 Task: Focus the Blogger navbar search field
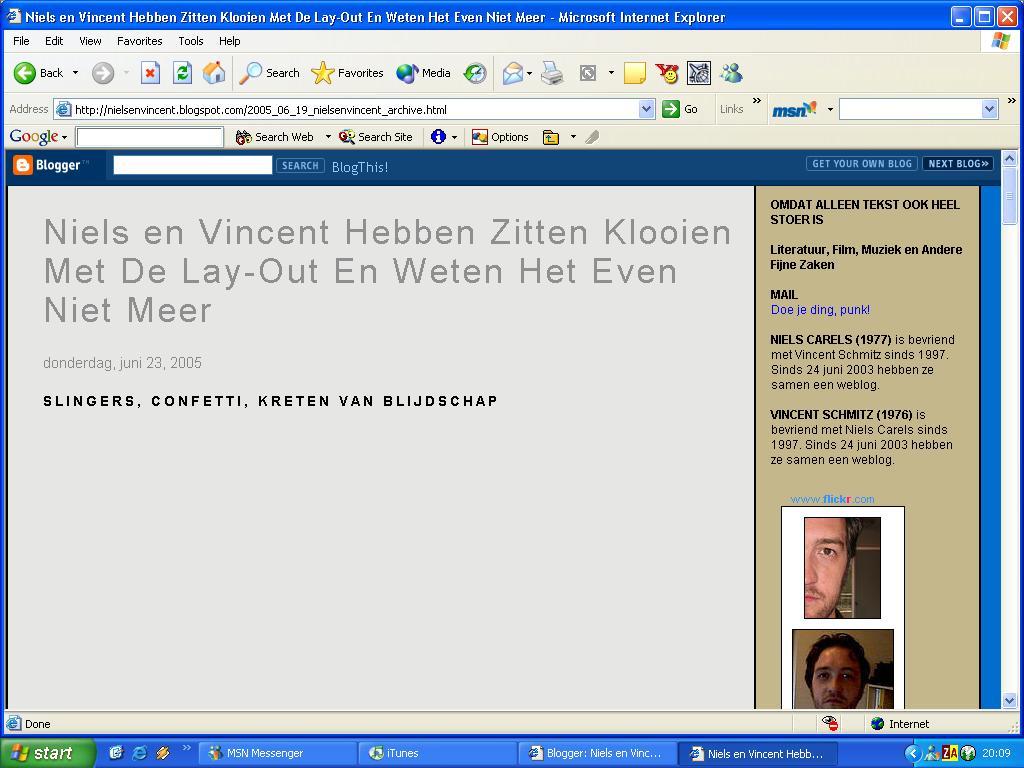coord(193,165)
